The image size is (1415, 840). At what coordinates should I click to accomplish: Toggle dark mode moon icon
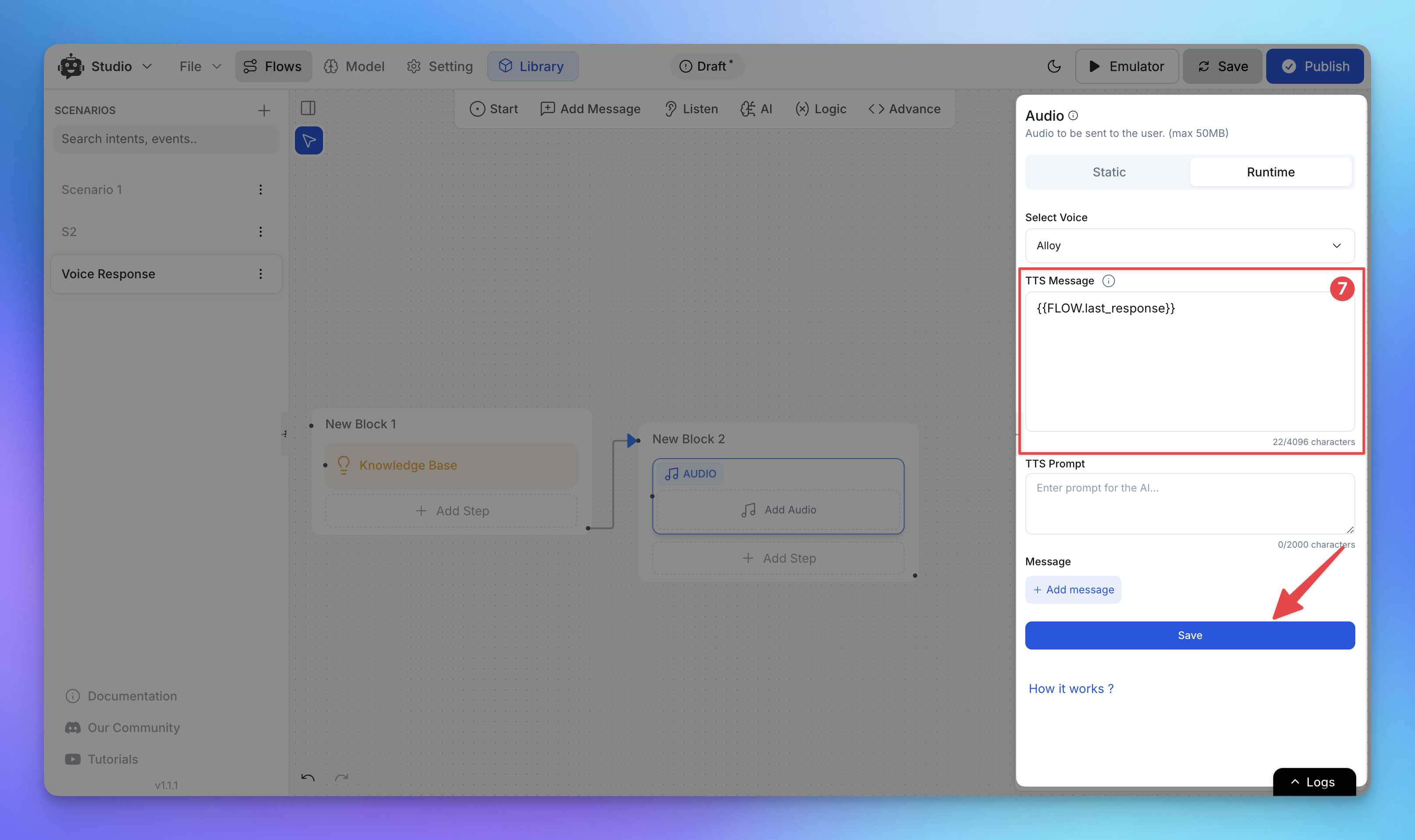tap(1053, 66)
